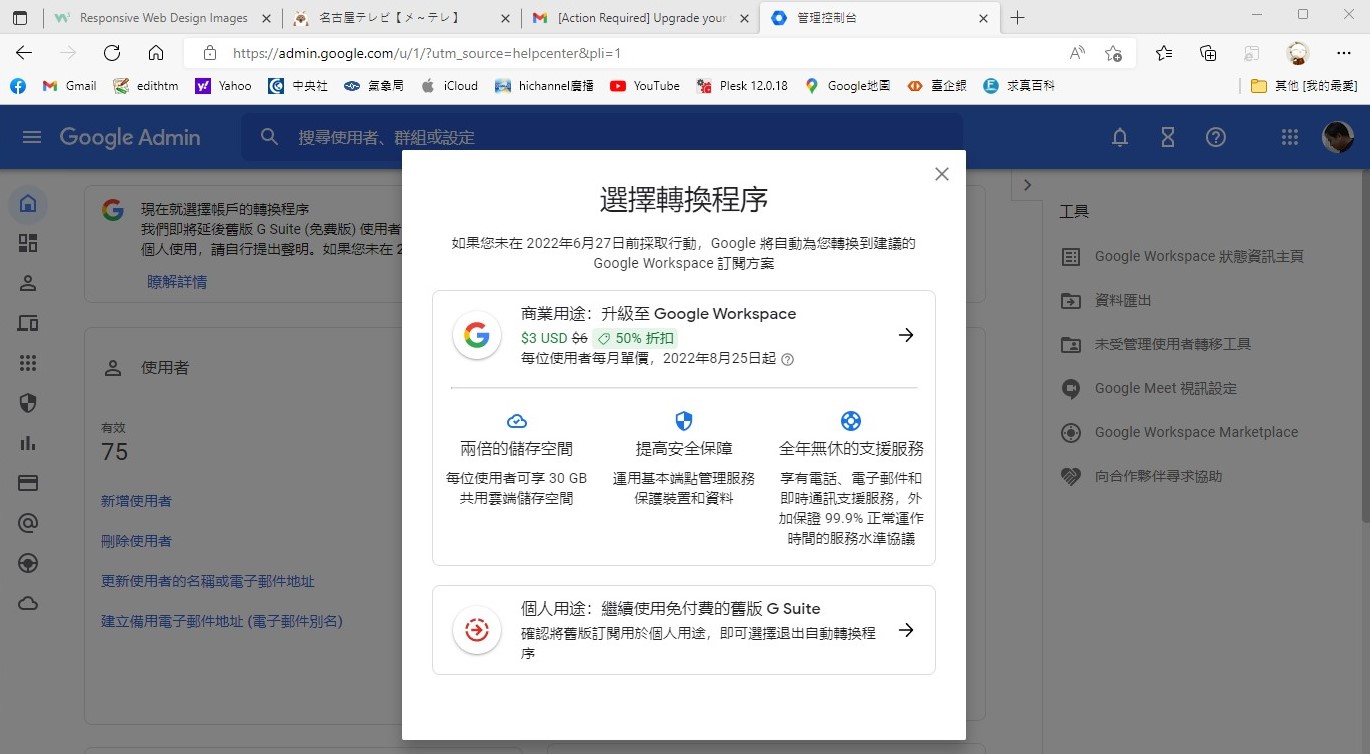Open a new browser tab

click(1018, 18)
